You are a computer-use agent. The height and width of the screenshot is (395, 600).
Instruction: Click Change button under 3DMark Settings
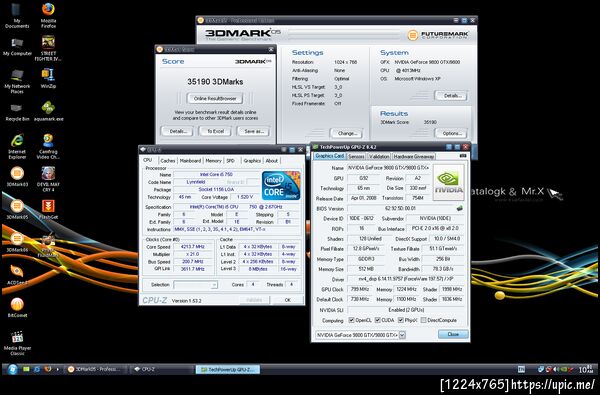[347, 133]
